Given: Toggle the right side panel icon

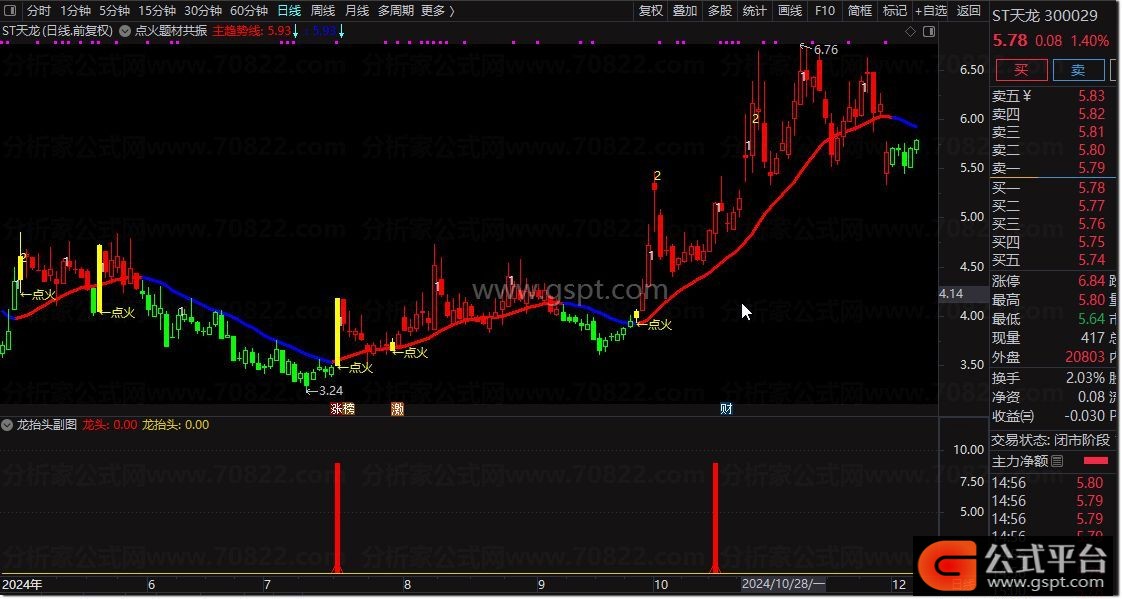Looking at the screenshot, I should (929, 32).
